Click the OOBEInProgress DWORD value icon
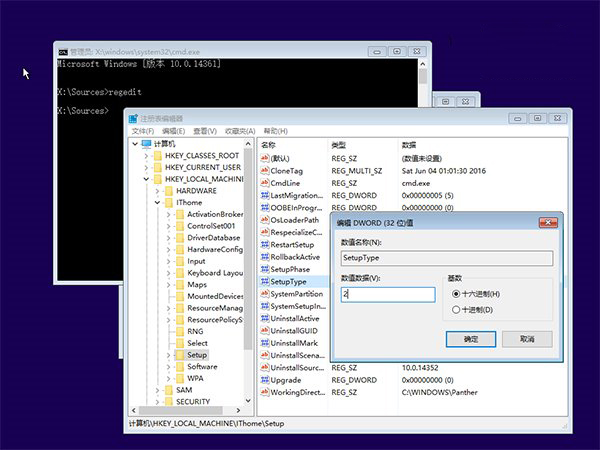Viewport: 600px width, 450px height. point(264,207)
